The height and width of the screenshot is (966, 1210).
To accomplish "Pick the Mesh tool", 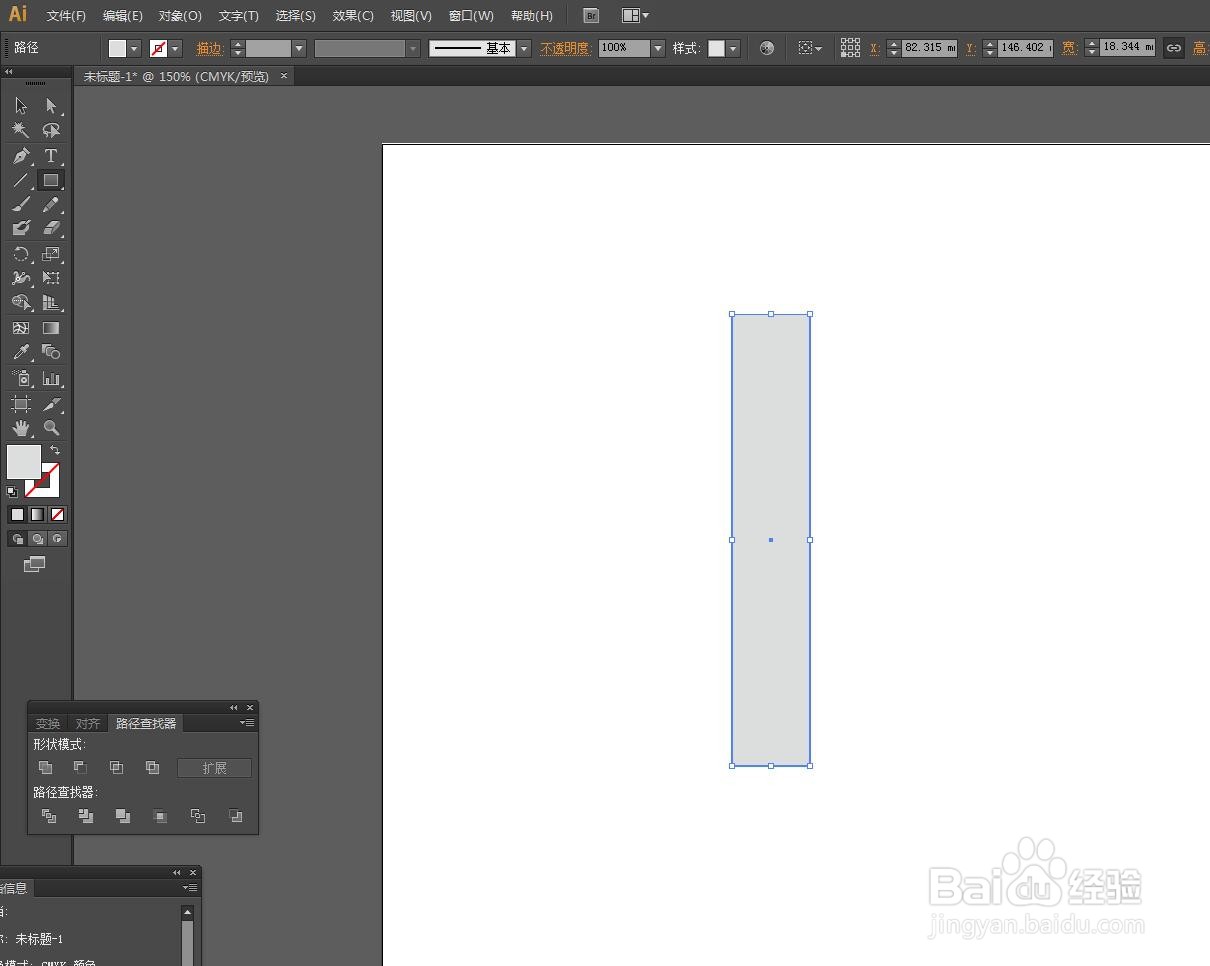I will click(21, 328).
